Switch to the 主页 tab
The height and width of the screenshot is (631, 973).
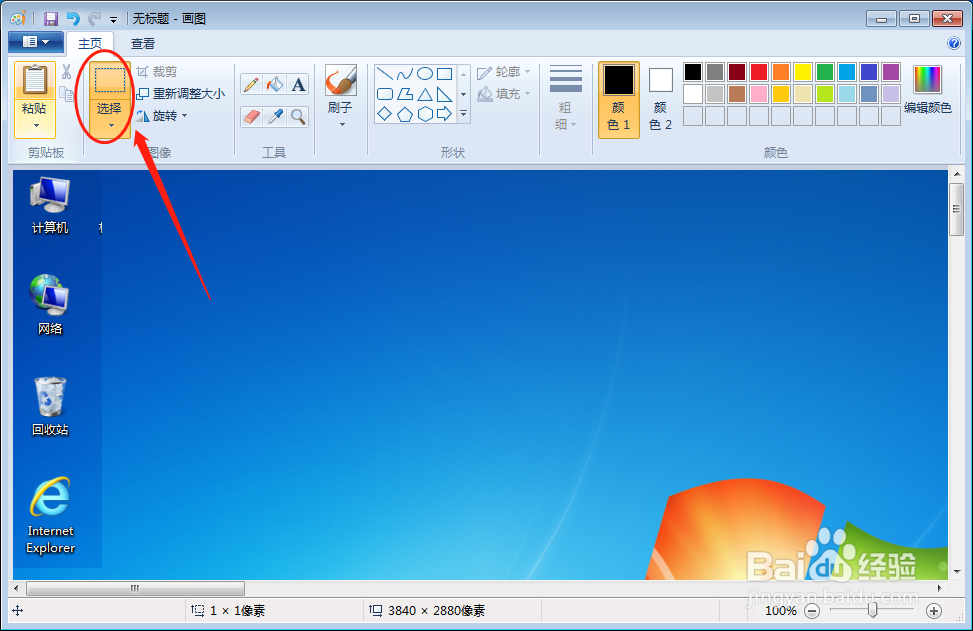(90, 43)
